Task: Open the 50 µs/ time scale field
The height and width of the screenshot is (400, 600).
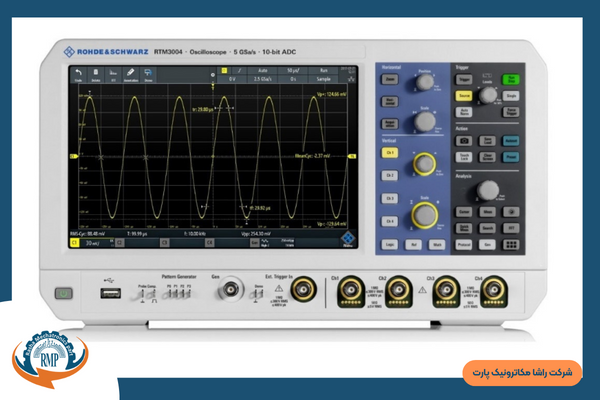Action: pyautogui.click(x=292, y=68)
